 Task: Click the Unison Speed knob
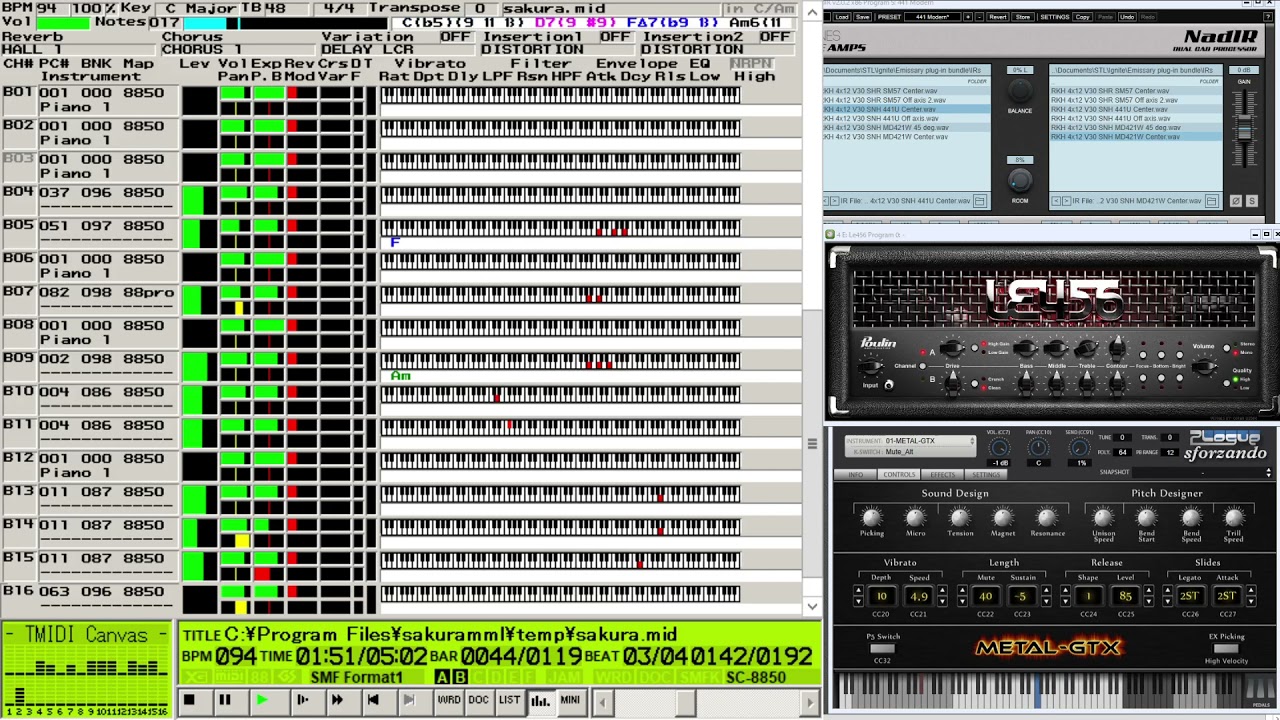(x=1103, y=517)
